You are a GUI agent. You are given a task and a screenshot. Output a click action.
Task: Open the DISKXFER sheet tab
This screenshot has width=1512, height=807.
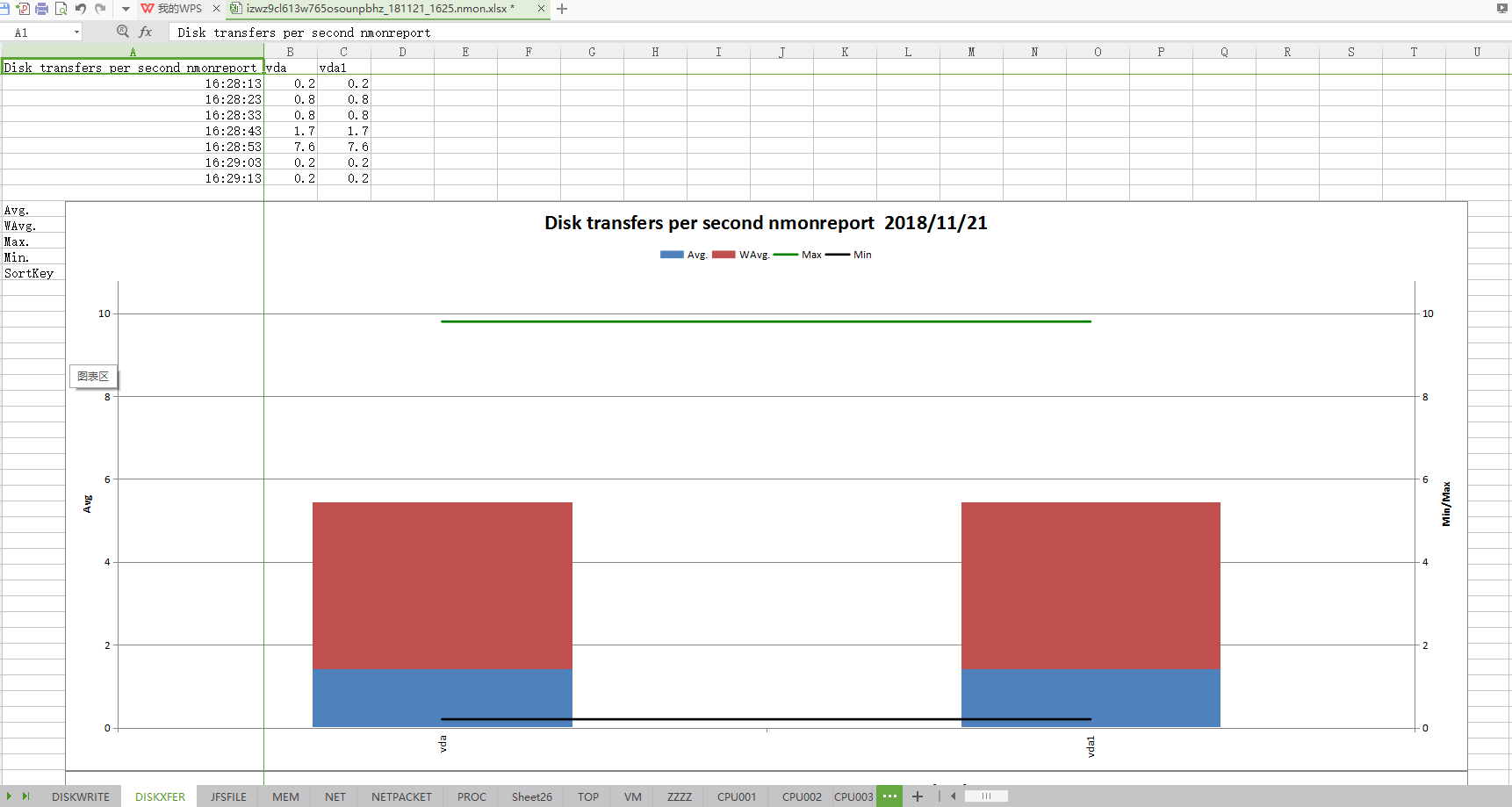point(160,796)
